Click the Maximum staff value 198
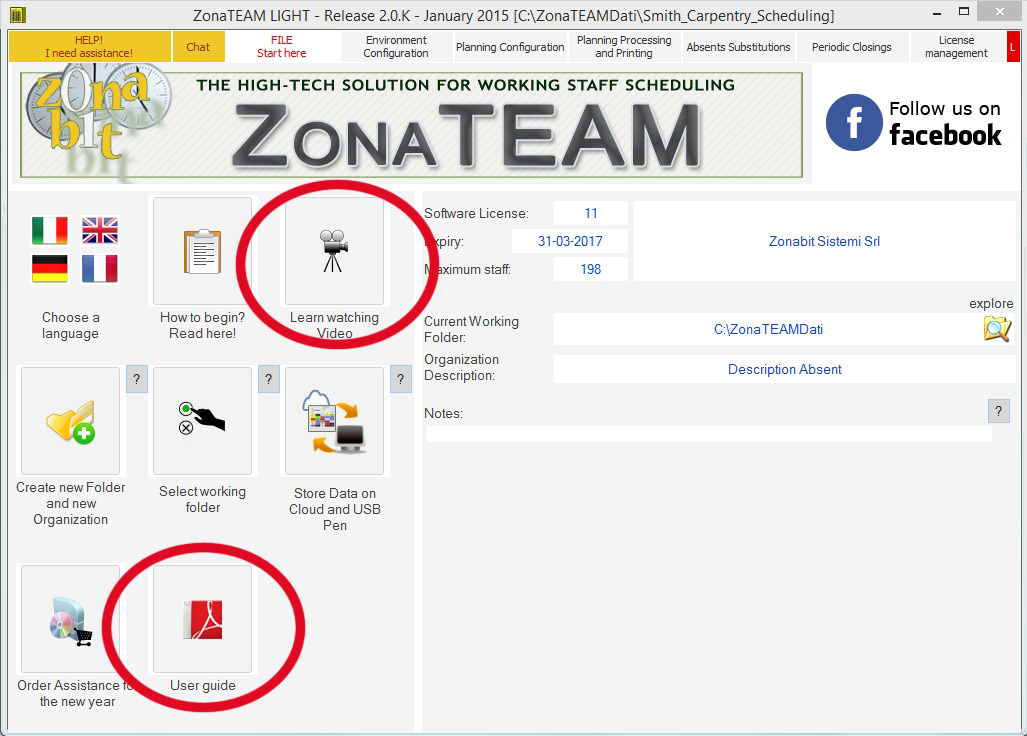1027x736 pixels. [591, 269]
